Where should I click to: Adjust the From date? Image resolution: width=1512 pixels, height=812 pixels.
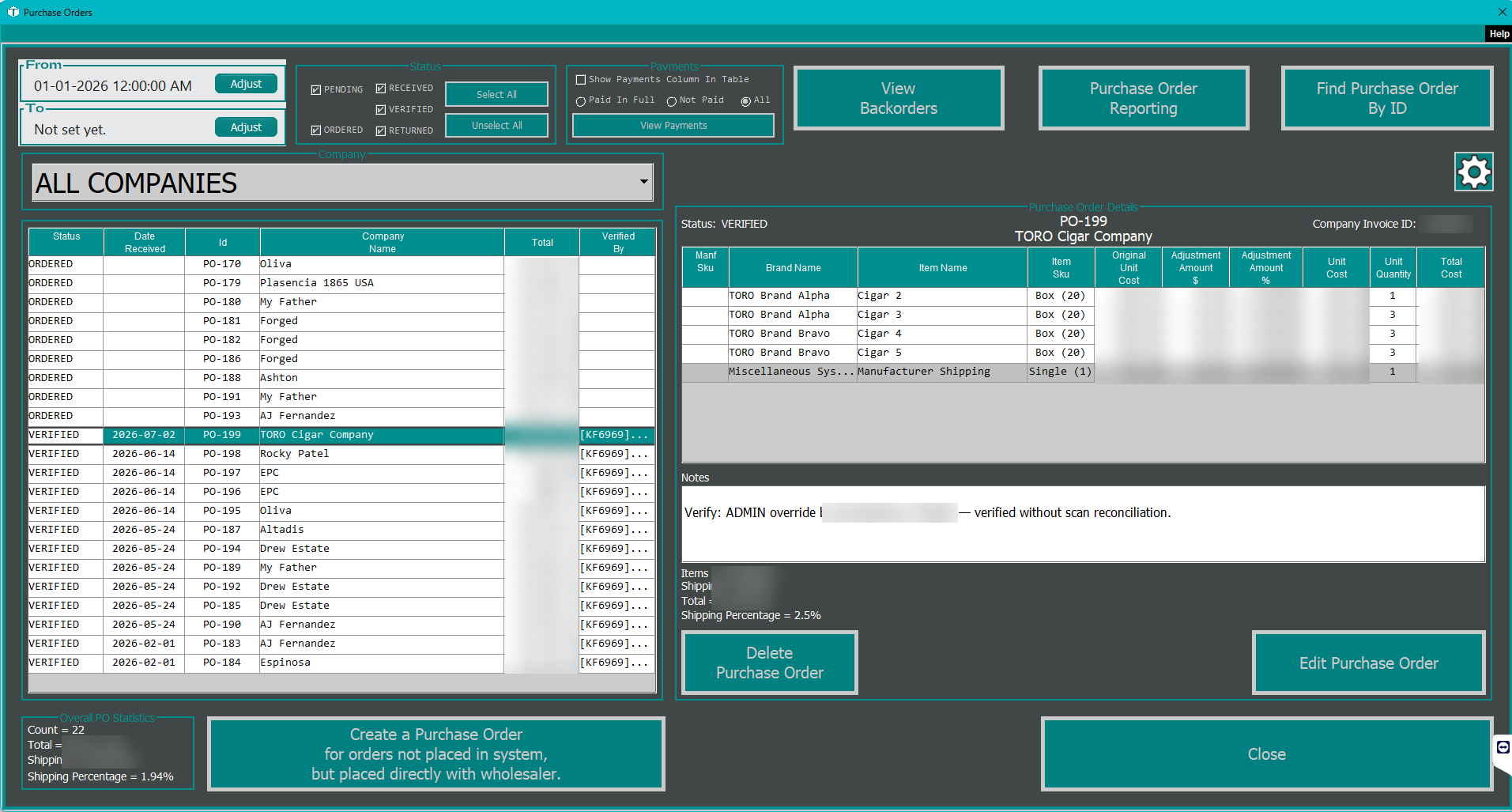(246, 84)
